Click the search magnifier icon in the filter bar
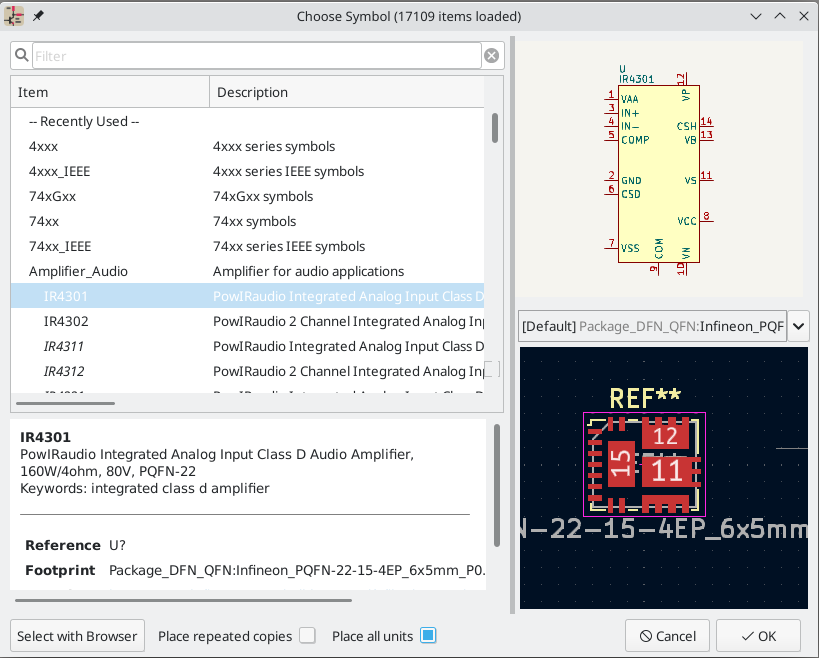The image size is (819, 658). (21, 55)
